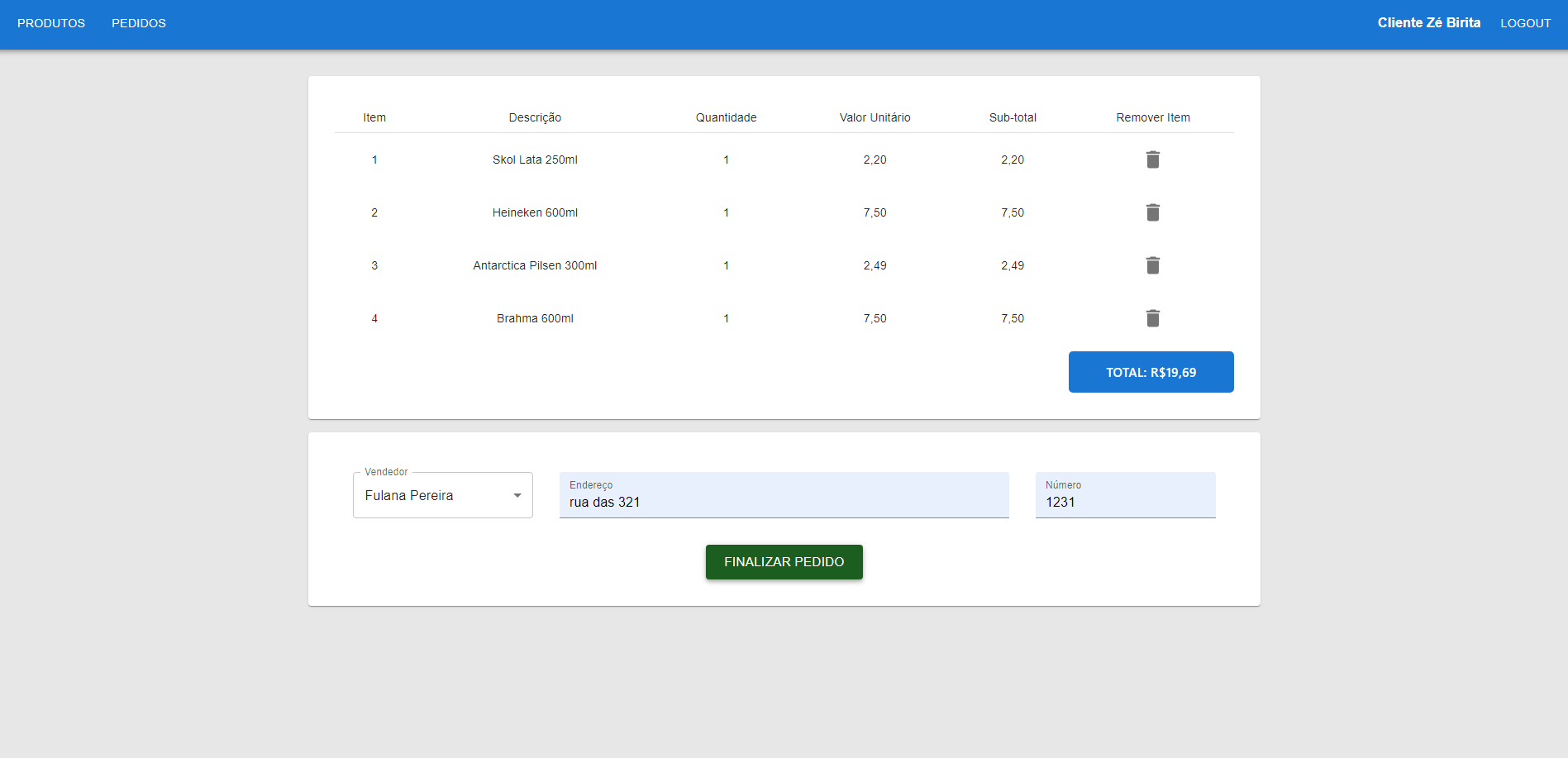This screenshot has height=758, width=1568.
Task: Click the Item column header
Action: click(374, 117)
